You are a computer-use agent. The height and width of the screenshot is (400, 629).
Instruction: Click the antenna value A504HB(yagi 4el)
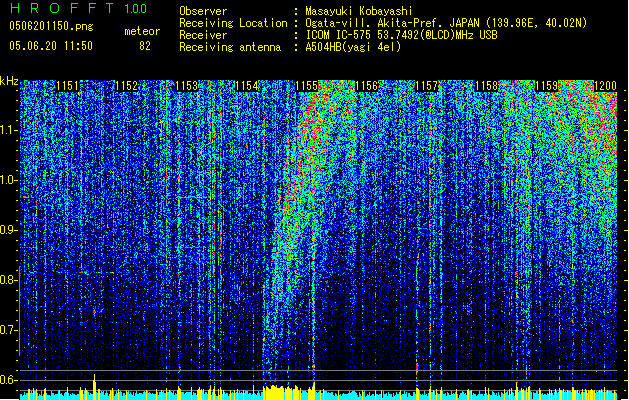(353, 47)
